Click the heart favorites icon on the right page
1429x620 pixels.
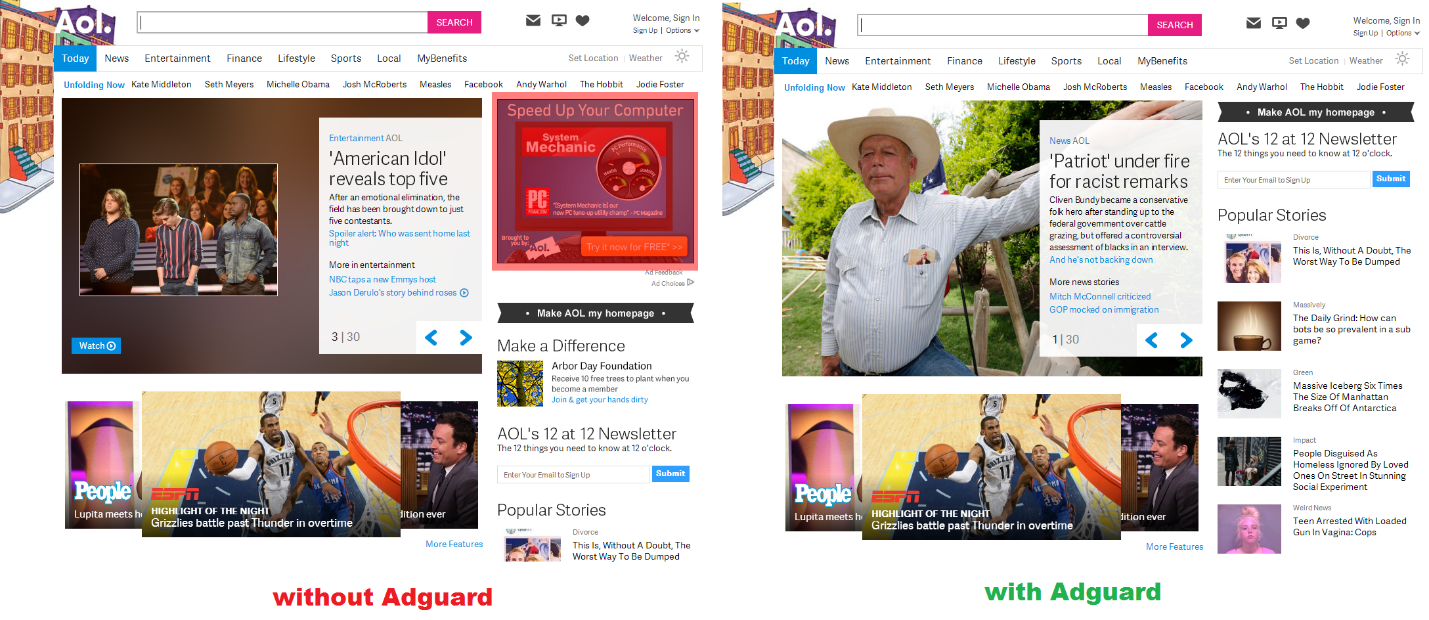click(x=1302, y=23)
